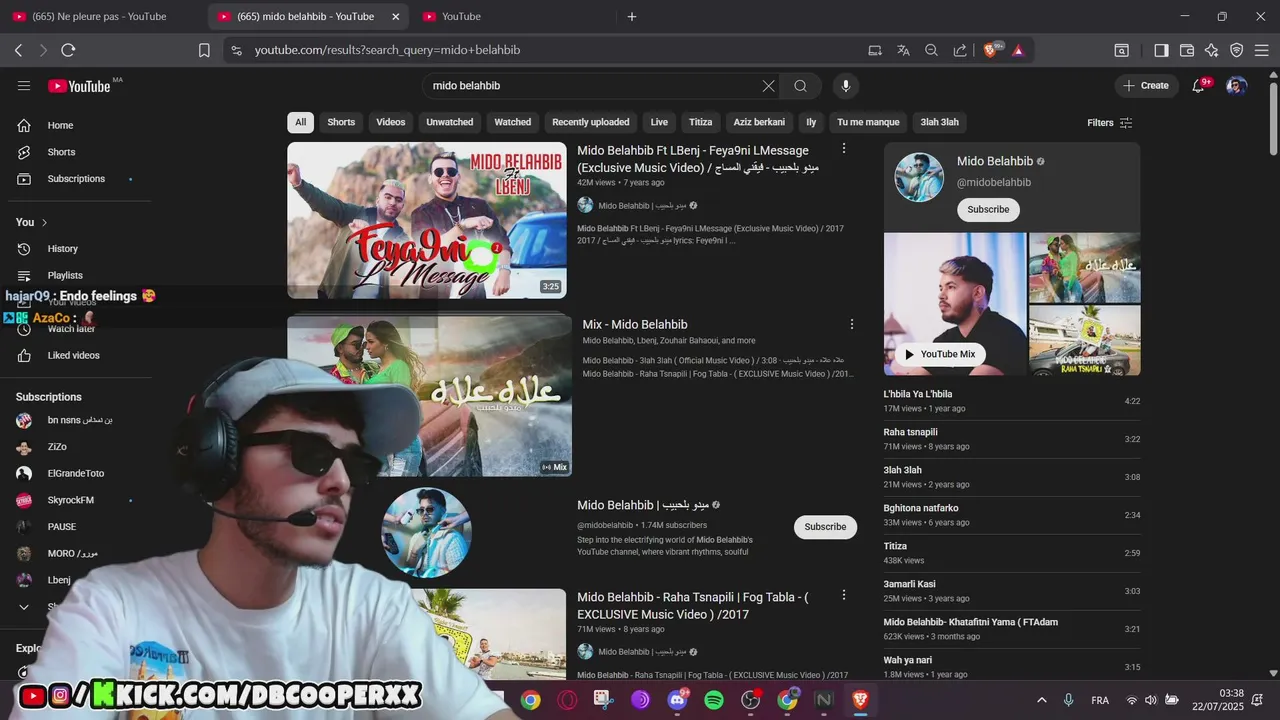Open Subscriptions in the sidebar

[76, 179]
